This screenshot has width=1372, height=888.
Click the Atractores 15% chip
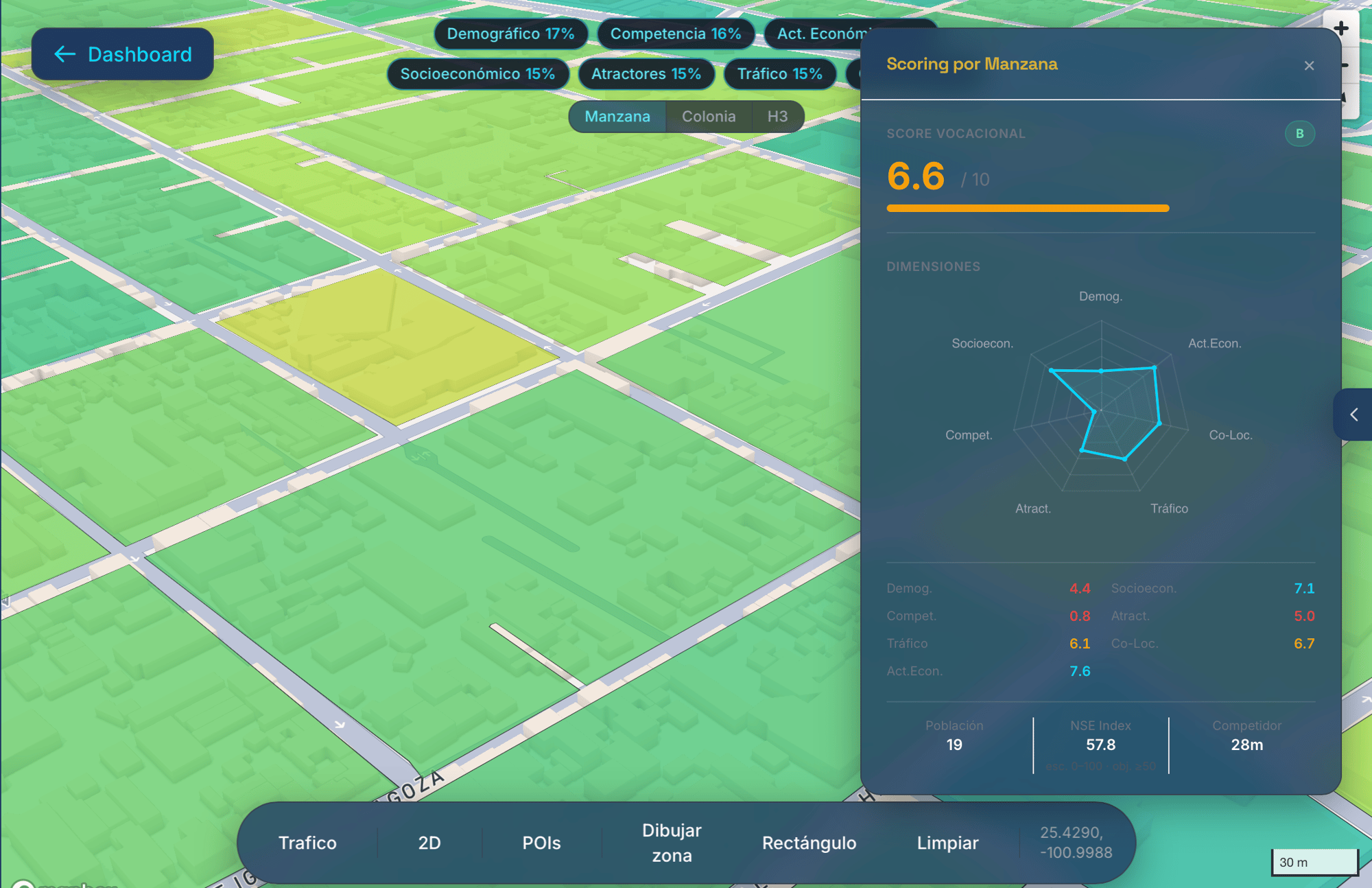[646, 73]
